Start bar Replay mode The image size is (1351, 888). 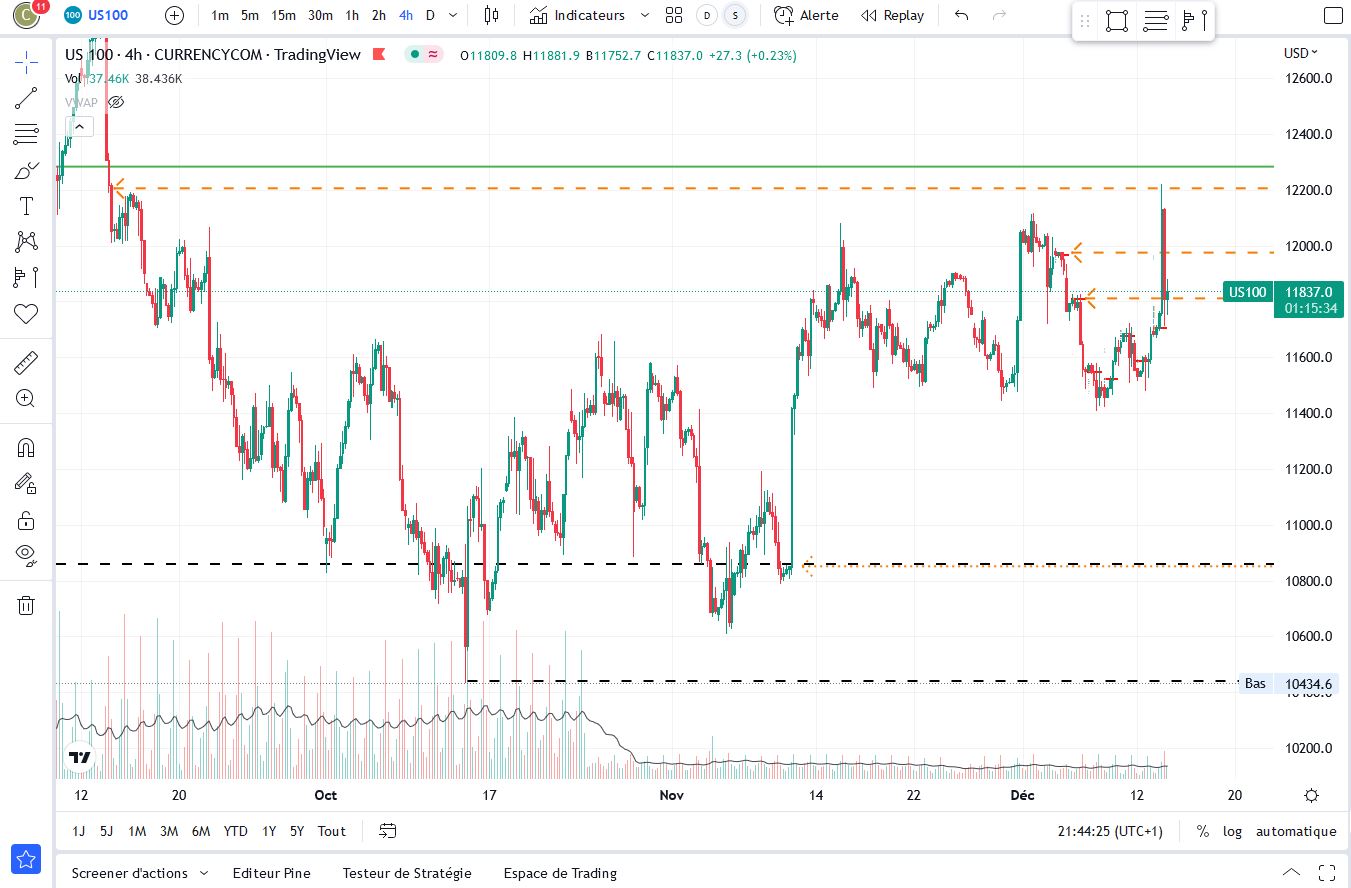coord(892,15)
